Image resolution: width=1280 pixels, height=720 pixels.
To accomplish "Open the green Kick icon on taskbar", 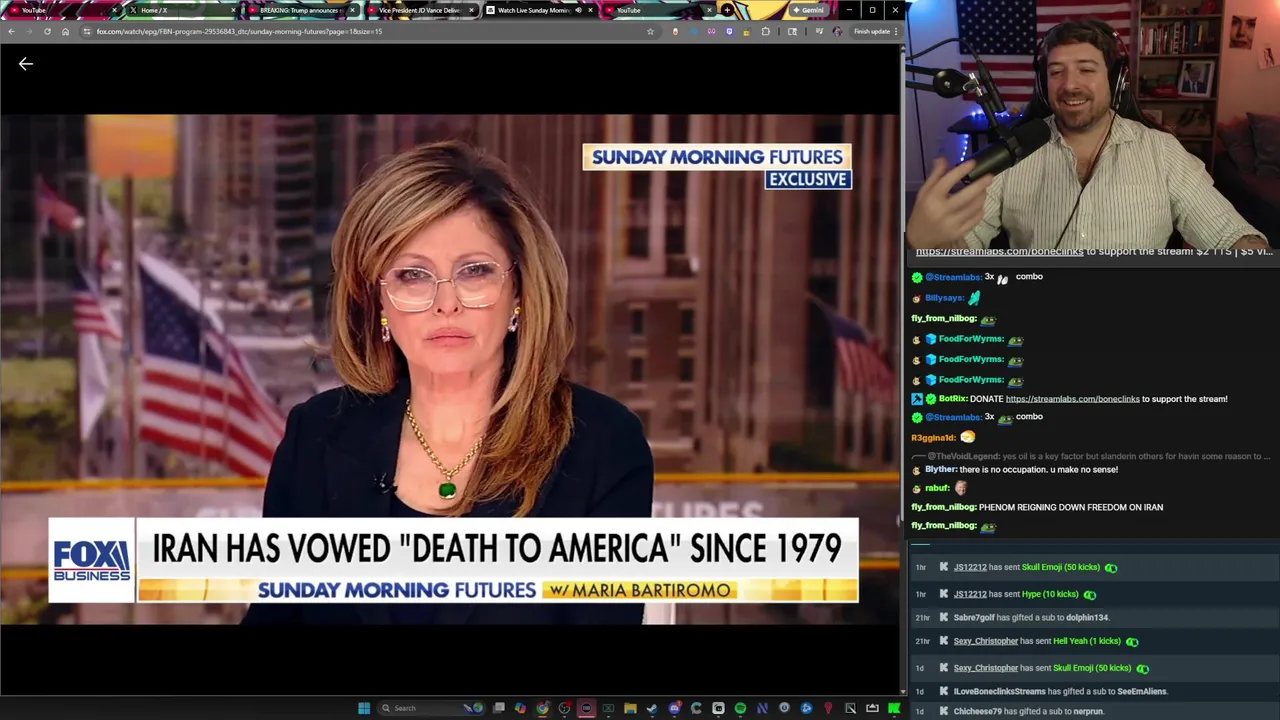I will [x=893, y=708].
